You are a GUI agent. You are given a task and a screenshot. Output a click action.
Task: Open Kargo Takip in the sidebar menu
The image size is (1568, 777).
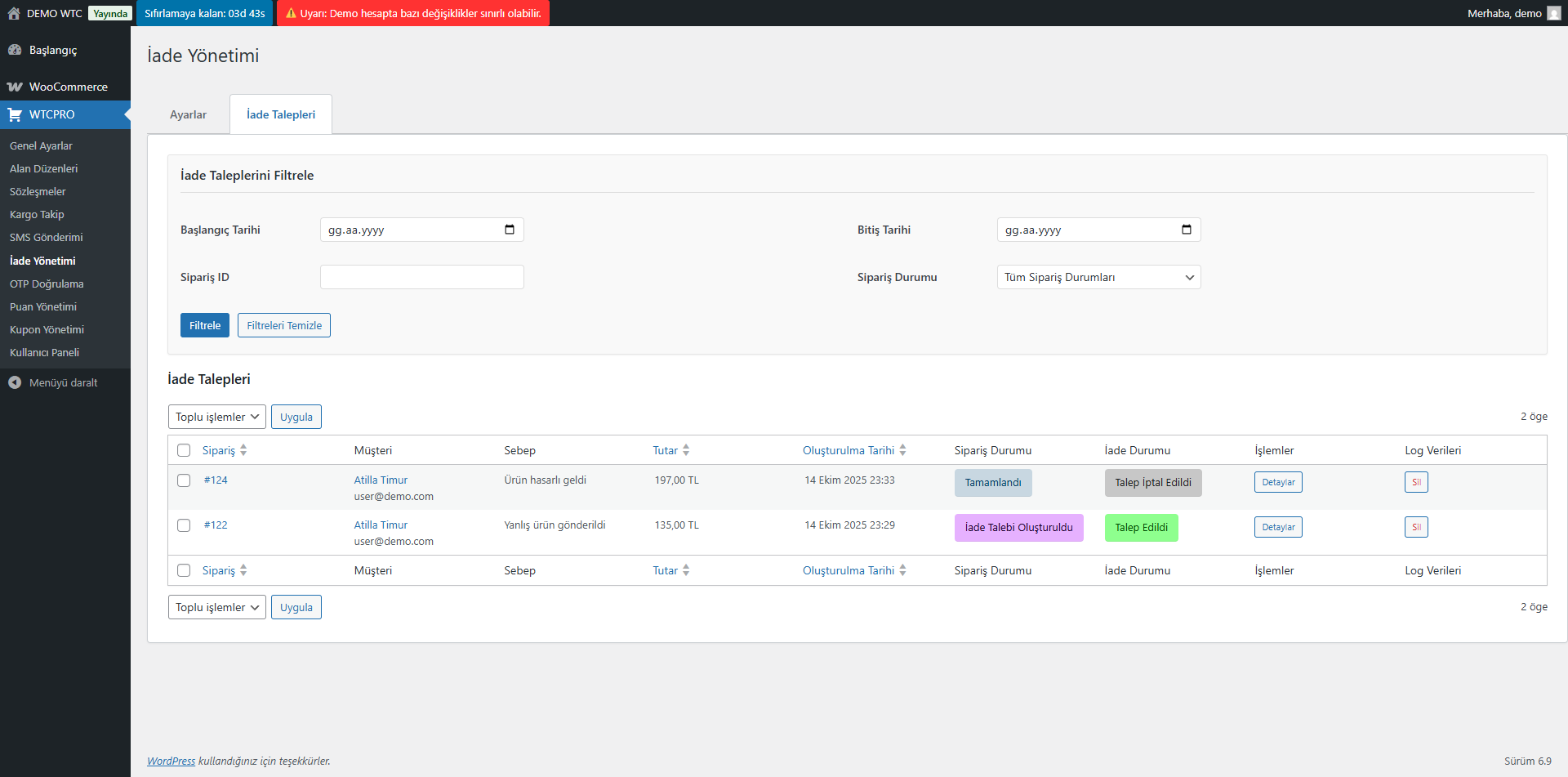click(x=37, y=214)
